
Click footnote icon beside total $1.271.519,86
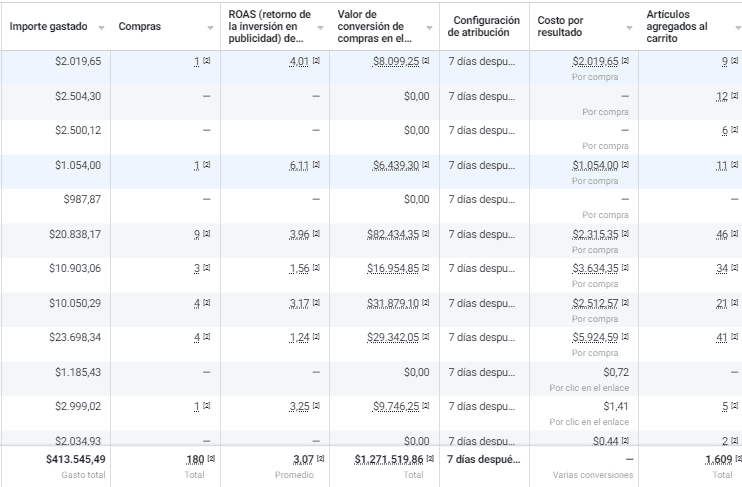click(x=430, y=459)
